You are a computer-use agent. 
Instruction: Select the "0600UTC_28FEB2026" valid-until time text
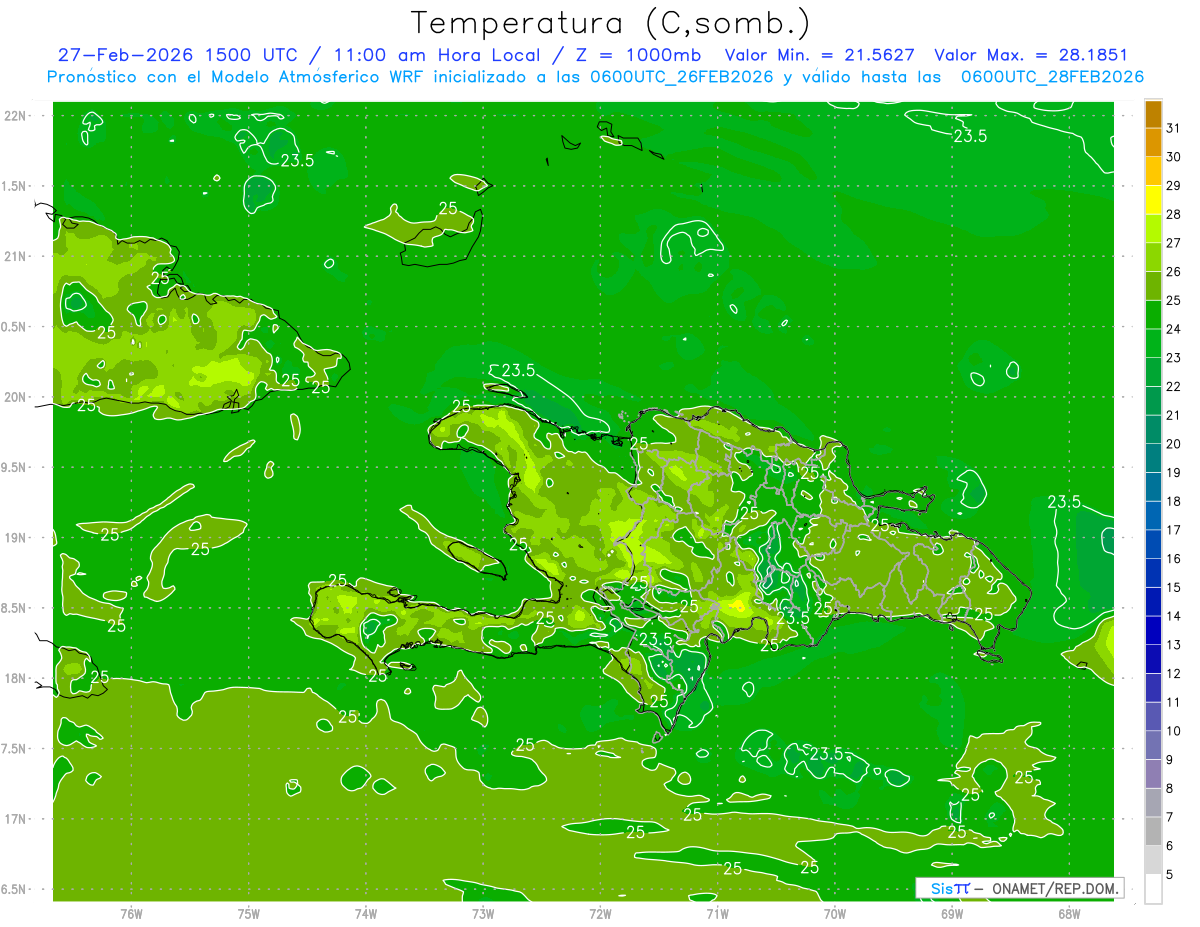(x=1052, y=77)
